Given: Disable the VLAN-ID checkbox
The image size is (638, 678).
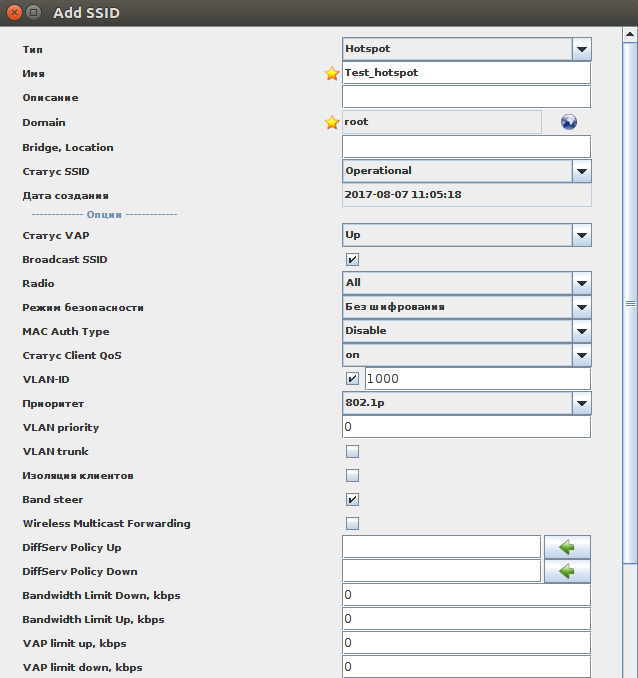Looking at the screenshot, I should pos(352,379).
